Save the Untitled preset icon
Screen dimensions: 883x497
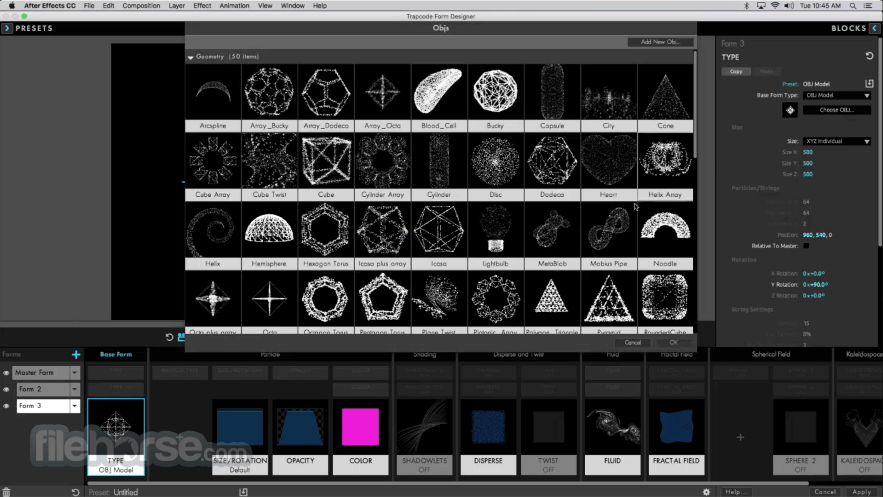coord(243,492)
